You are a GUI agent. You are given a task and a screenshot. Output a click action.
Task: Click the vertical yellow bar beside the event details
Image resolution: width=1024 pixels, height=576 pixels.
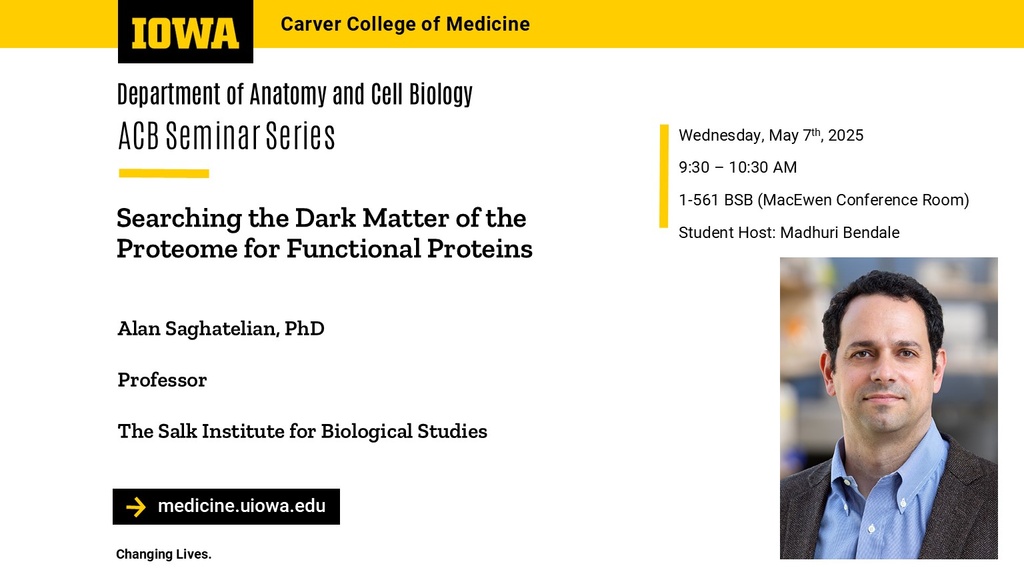[x=663, y=176]
